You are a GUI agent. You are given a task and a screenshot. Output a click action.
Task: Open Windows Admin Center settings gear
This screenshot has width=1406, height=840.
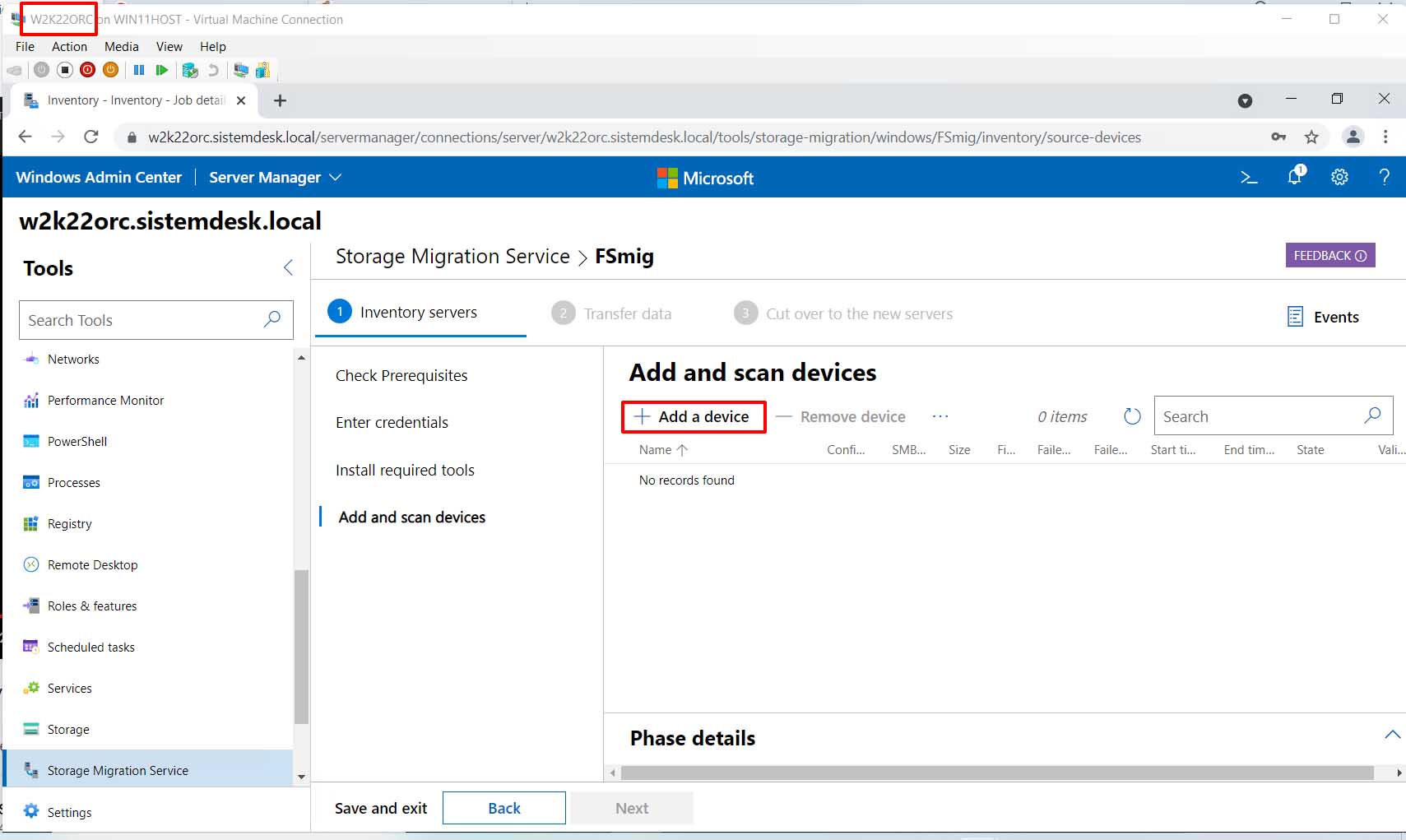tap(1339, 177)
